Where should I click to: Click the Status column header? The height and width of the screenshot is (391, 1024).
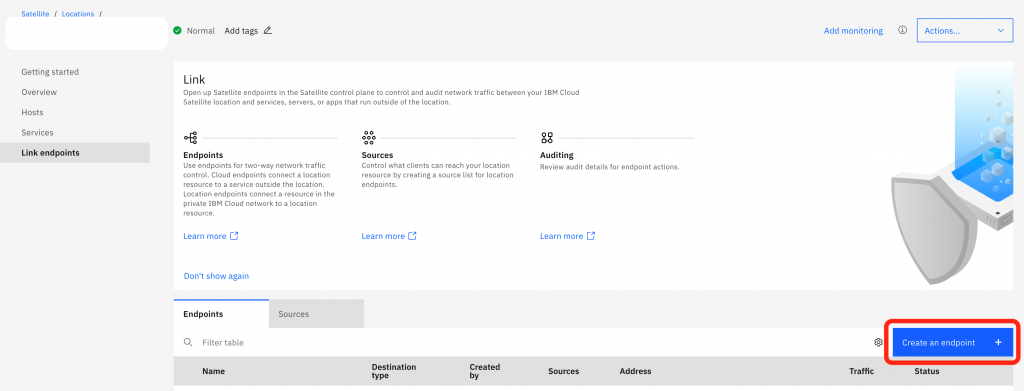tap(927, 371)
